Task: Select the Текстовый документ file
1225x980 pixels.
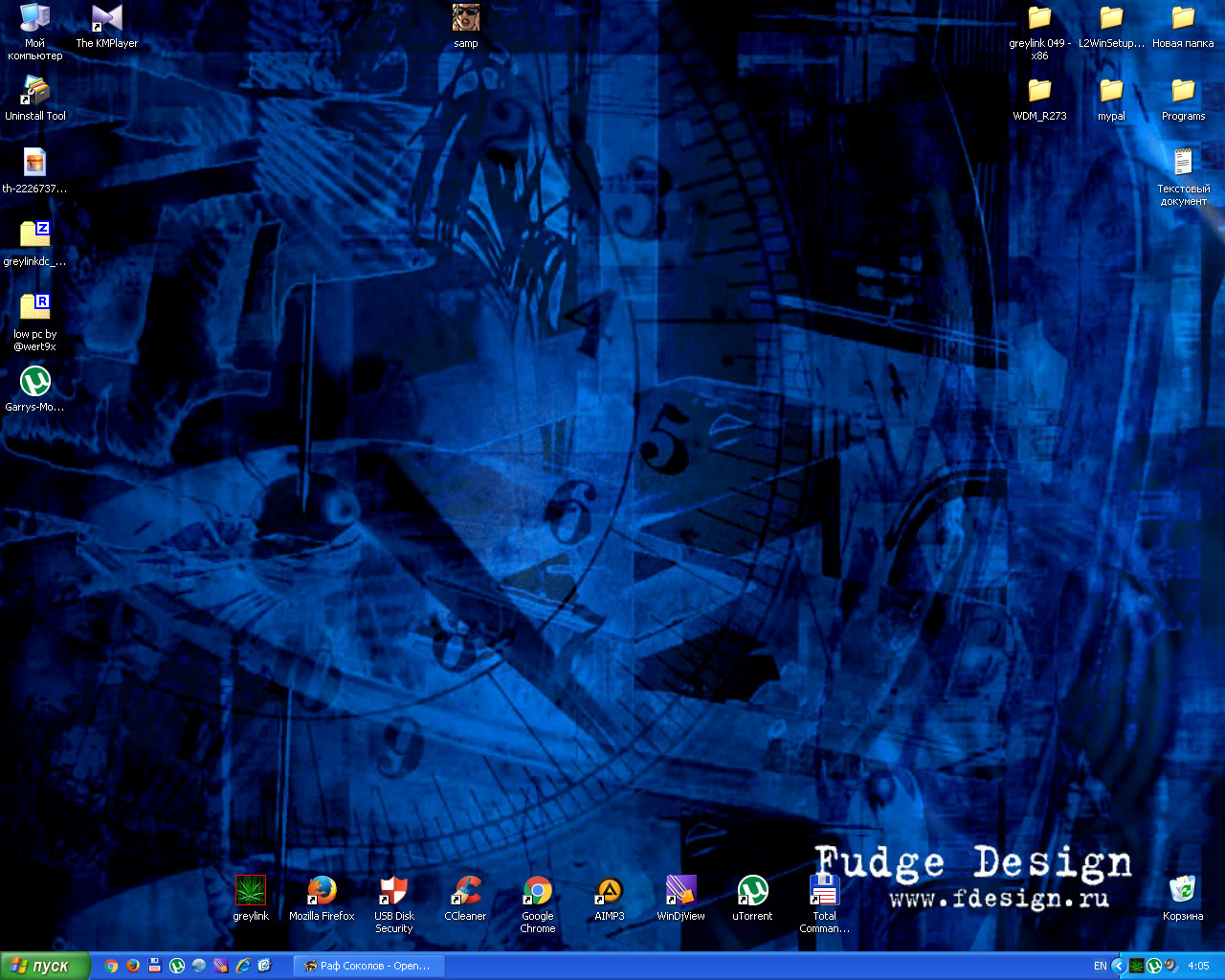Action: pyautogui.click(x=1184, y=177)
